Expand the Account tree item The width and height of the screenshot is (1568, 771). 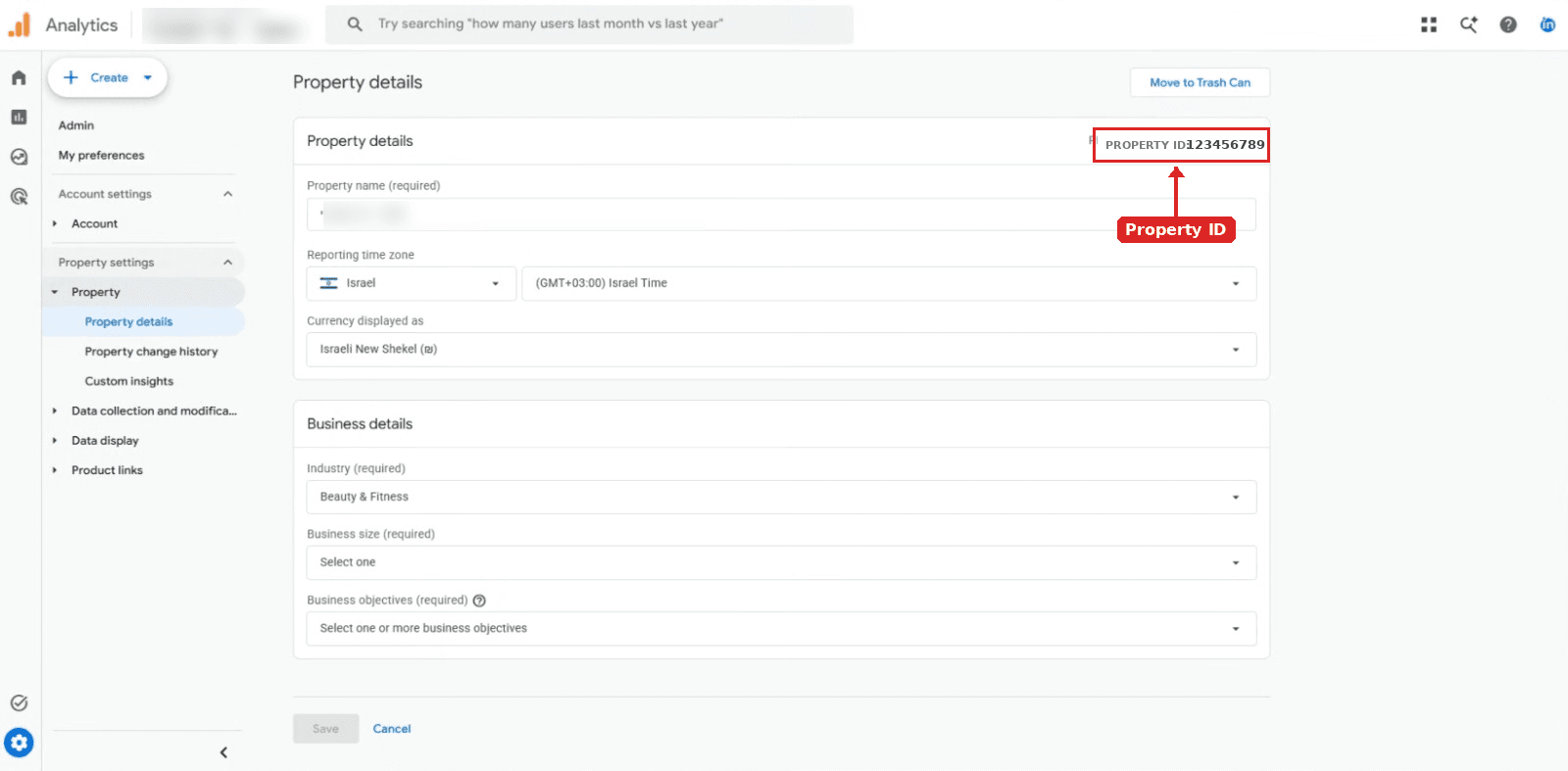[55, 223]
